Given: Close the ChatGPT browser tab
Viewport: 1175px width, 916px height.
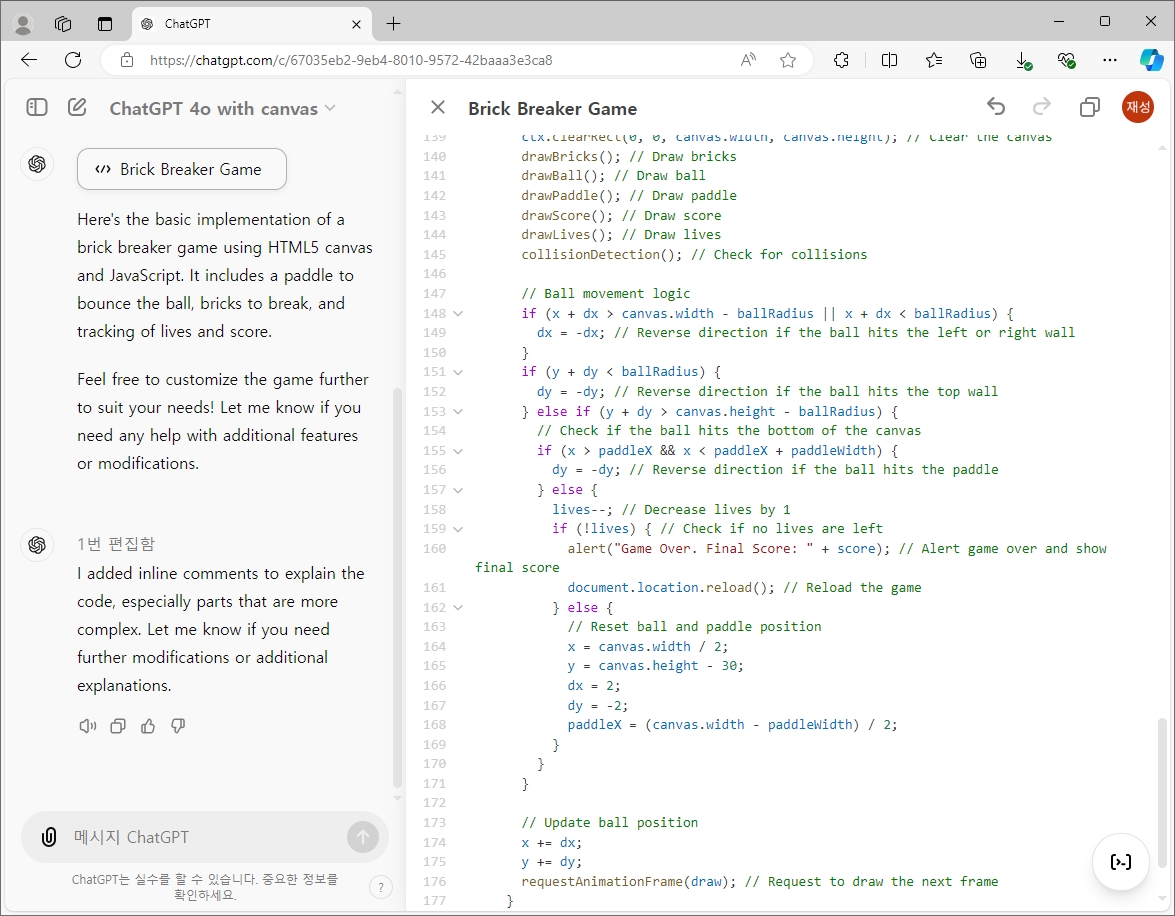Looking at the screenshot, I should pyautogui.click(x=357, y=24).
